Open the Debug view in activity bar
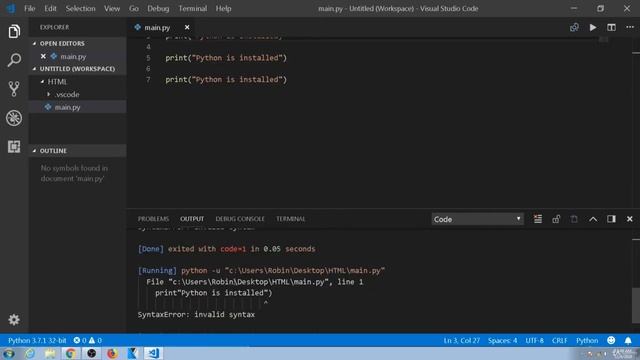This screenshot has width=640, height=360. [x=14, y=118]
